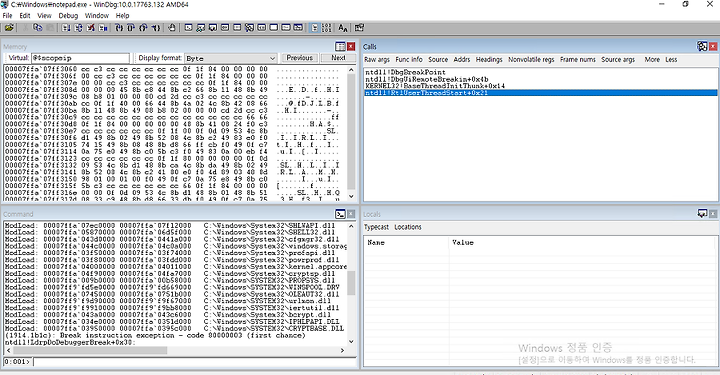Viewport: 720px width, 375px height.
Task: Click the Copy toolbar icon
Action: point(38,28)
